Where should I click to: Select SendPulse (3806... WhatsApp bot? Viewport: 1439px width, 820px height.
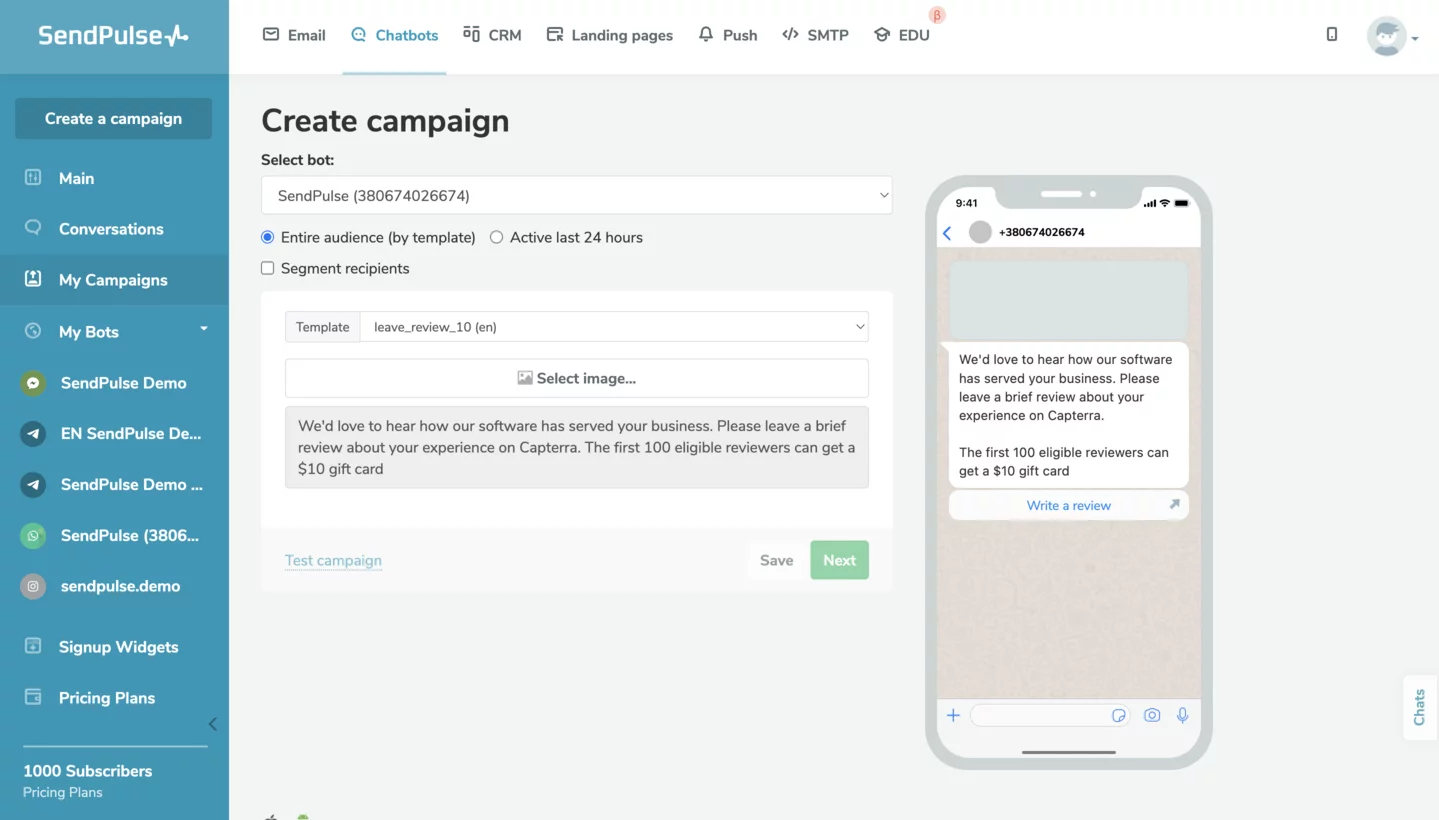tap(114, 536)
